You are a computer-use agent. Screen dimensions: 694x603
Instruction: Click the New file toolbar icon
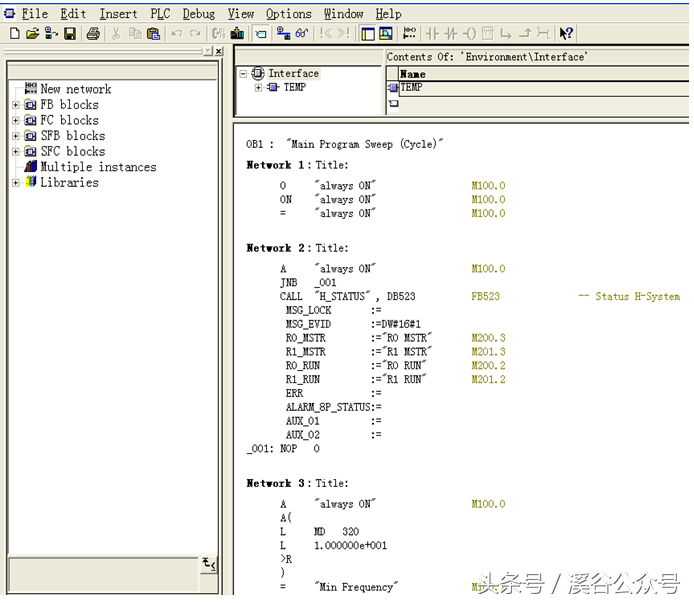pyautogui.click(x=14, y=34)
